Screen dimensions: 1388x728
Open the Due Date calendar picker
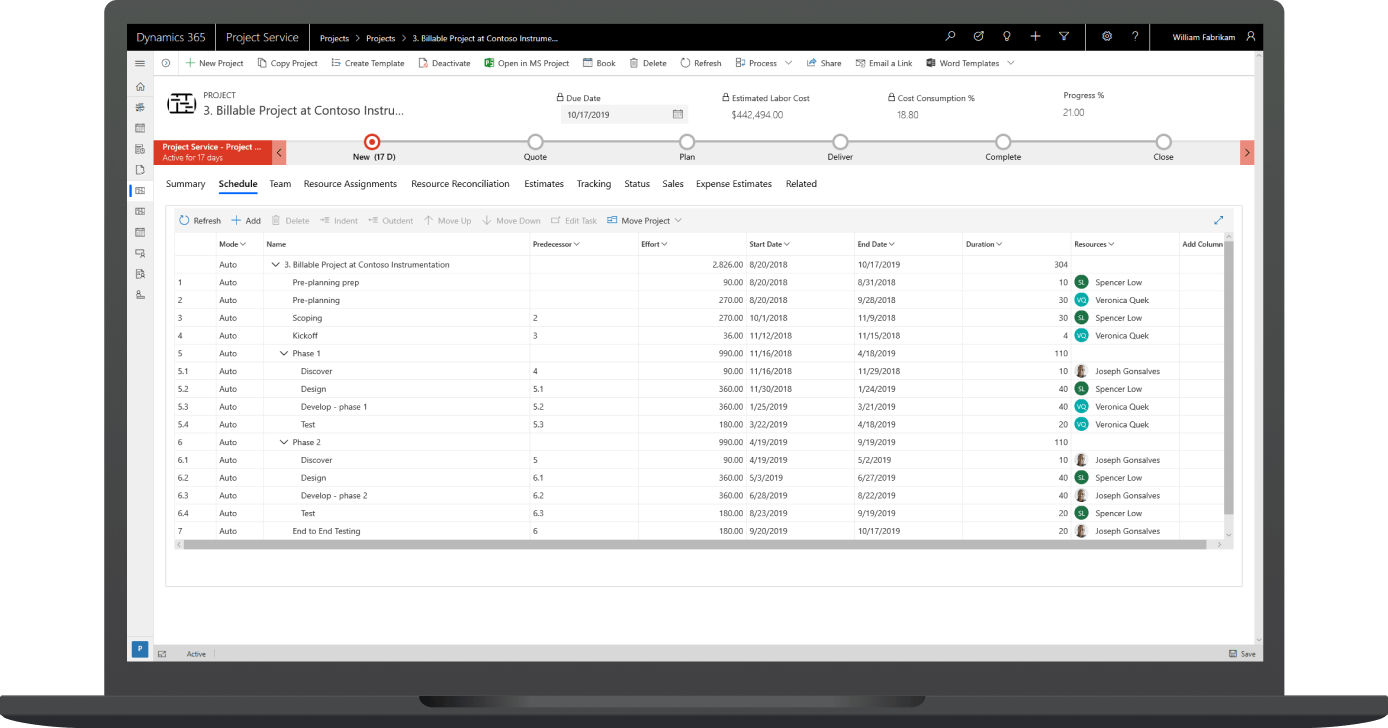click(677, 114)
